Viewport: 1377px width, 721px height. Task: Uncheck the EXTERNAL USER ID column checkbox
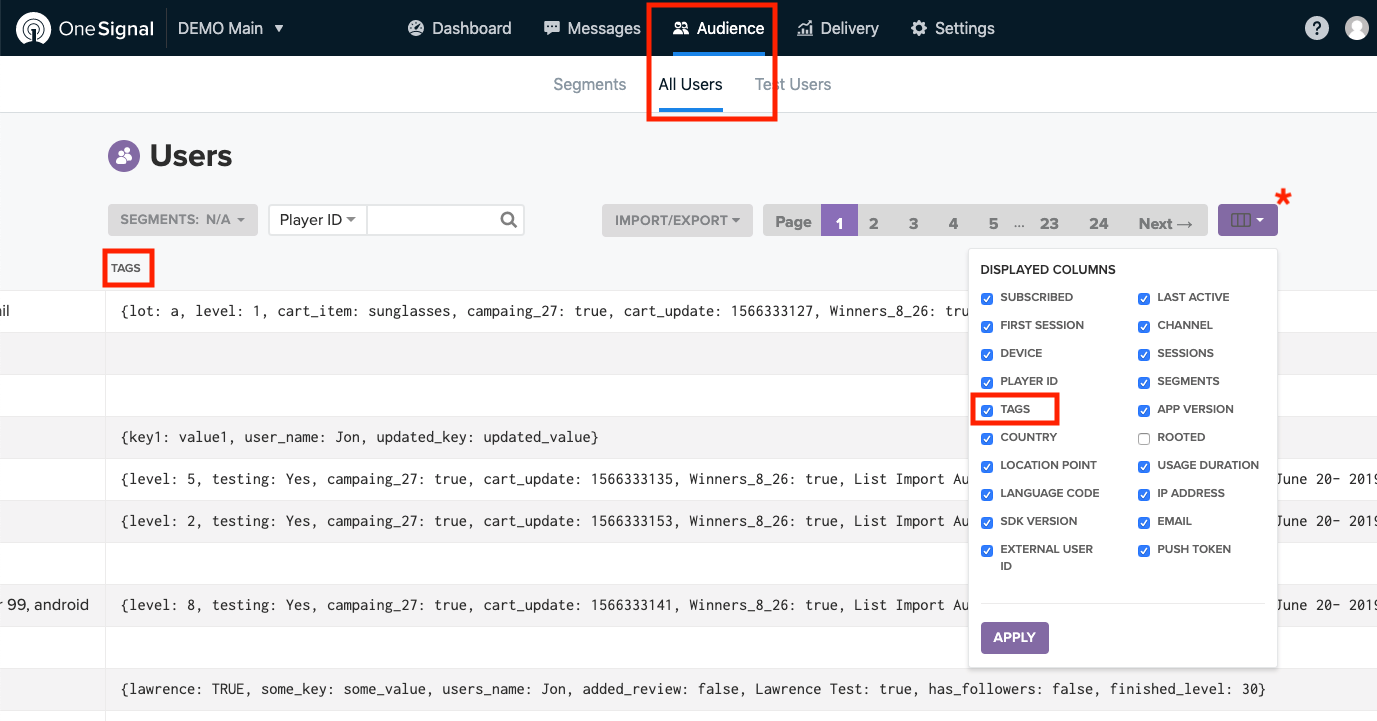987,550
